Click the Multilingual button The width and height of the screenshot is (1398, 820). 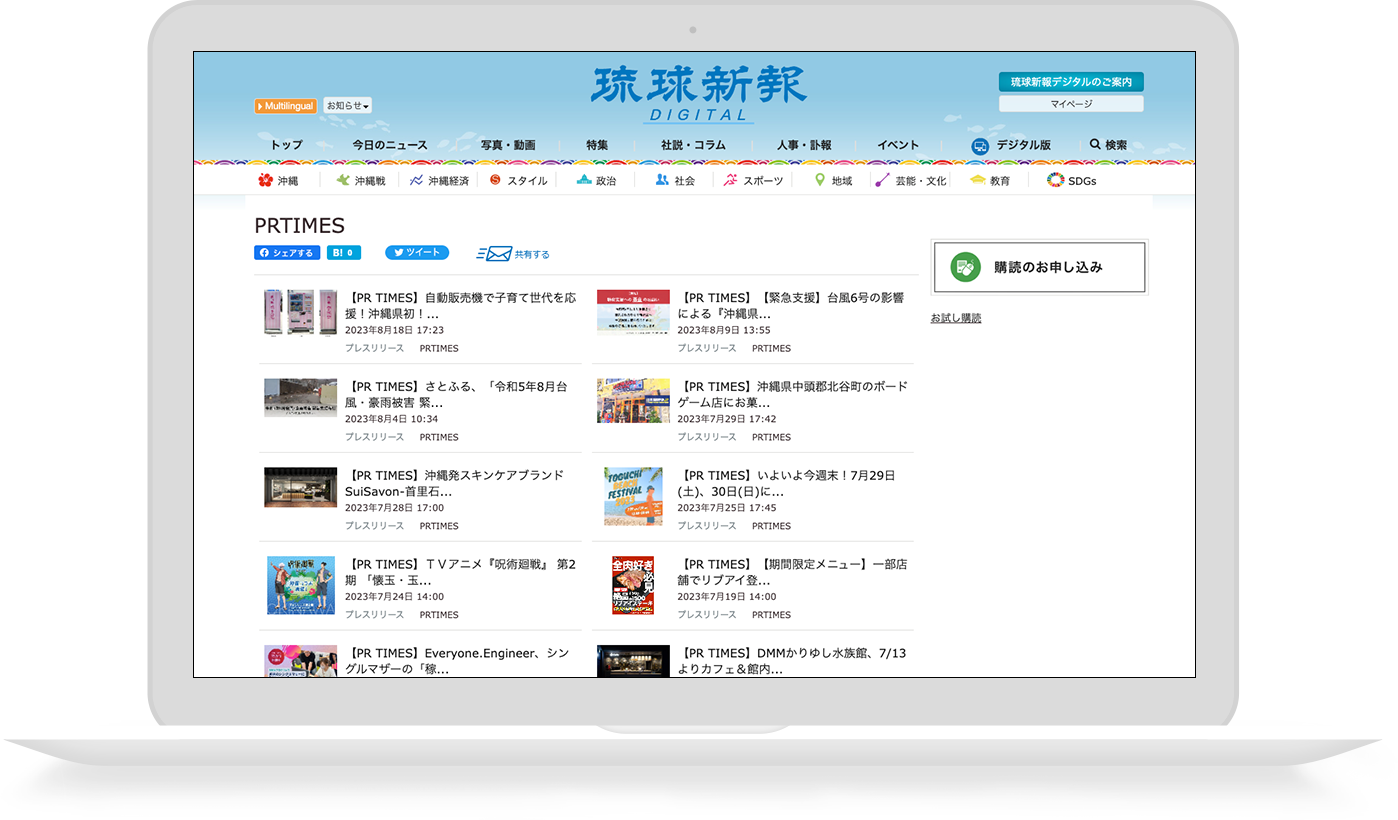coord(286,105)
